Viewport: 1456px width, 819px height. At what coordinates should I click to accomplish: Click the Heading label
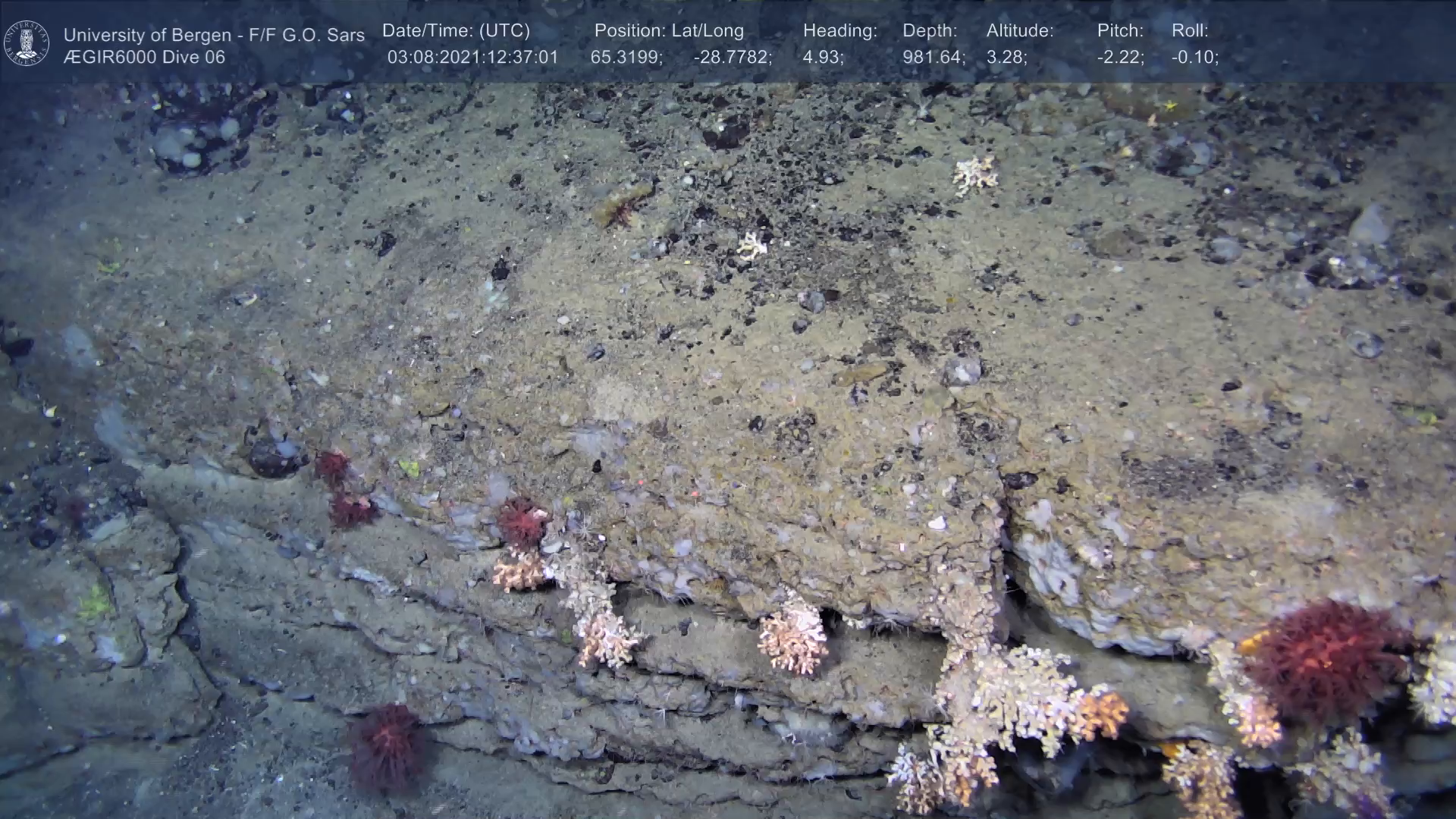[839, 31]
